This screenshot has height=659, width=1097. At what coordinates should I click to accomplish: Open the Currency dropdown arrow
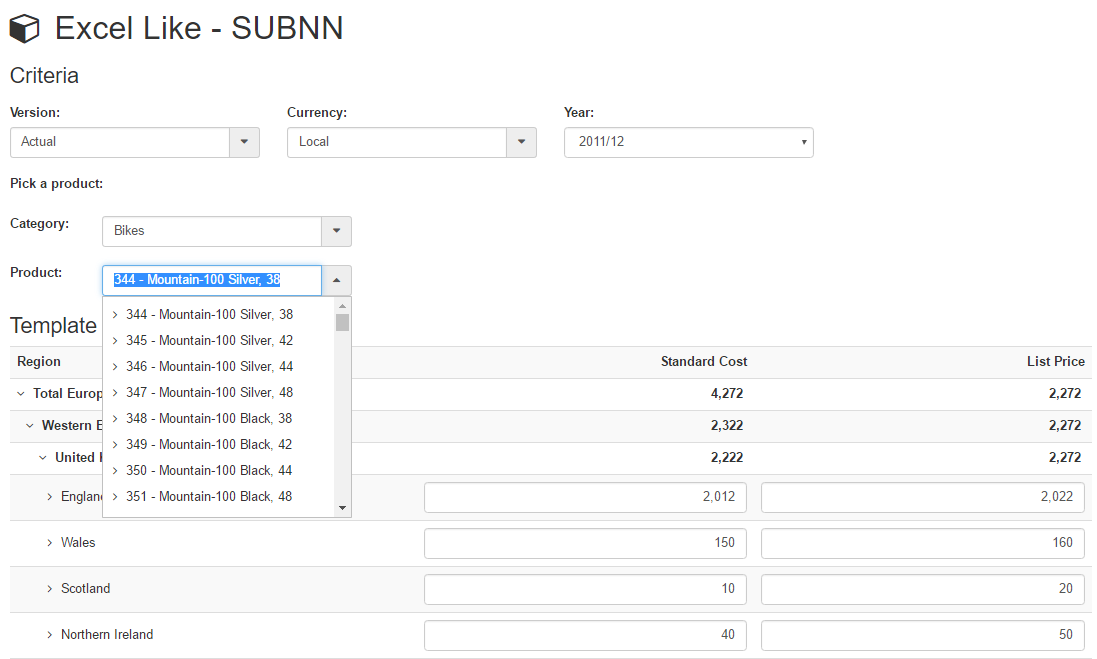521,142
